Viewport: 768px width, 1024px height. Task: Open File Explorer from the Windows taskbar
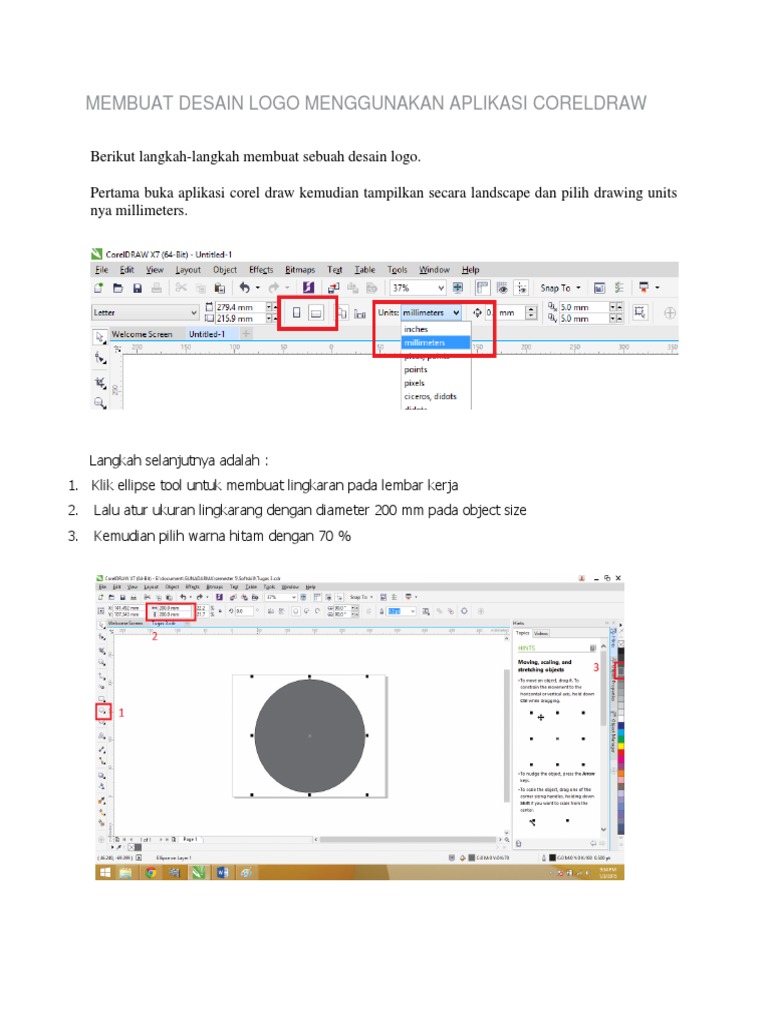pyautogui.click(x=126, y=872)
